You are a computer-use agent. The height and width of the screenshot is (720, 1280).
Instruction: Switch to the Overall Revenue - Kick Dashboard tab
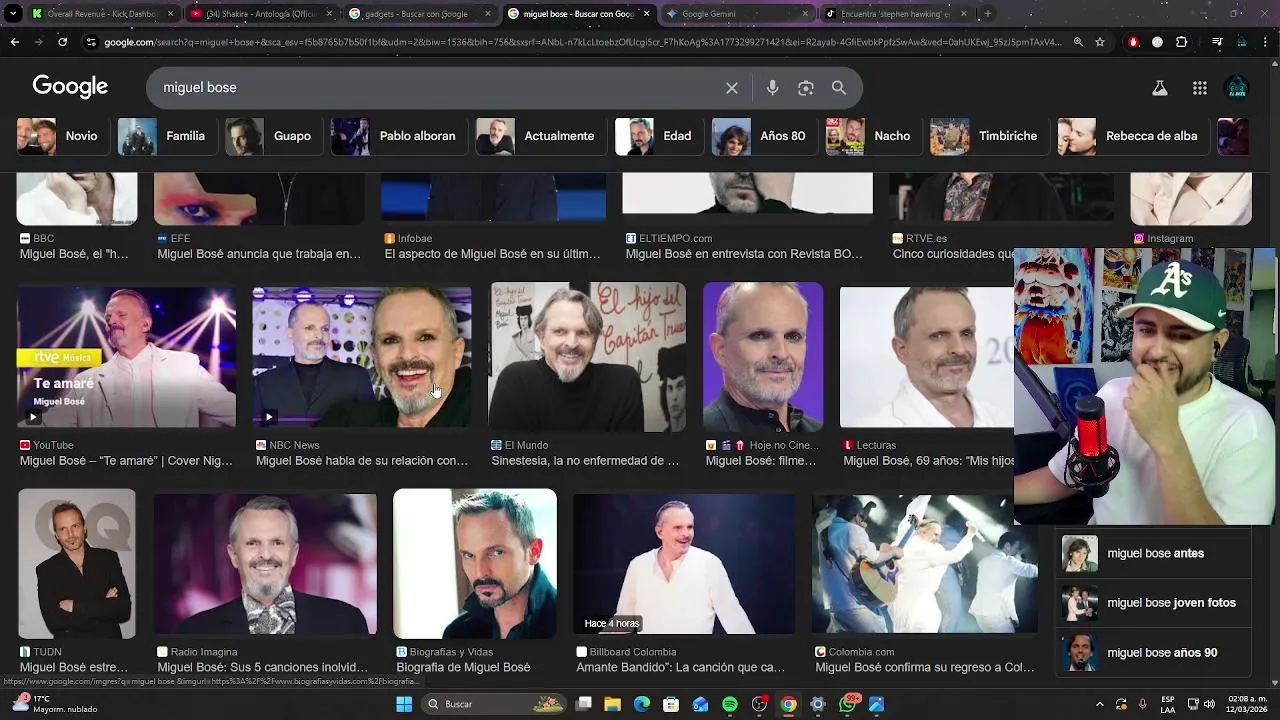(x=104, y=14)
